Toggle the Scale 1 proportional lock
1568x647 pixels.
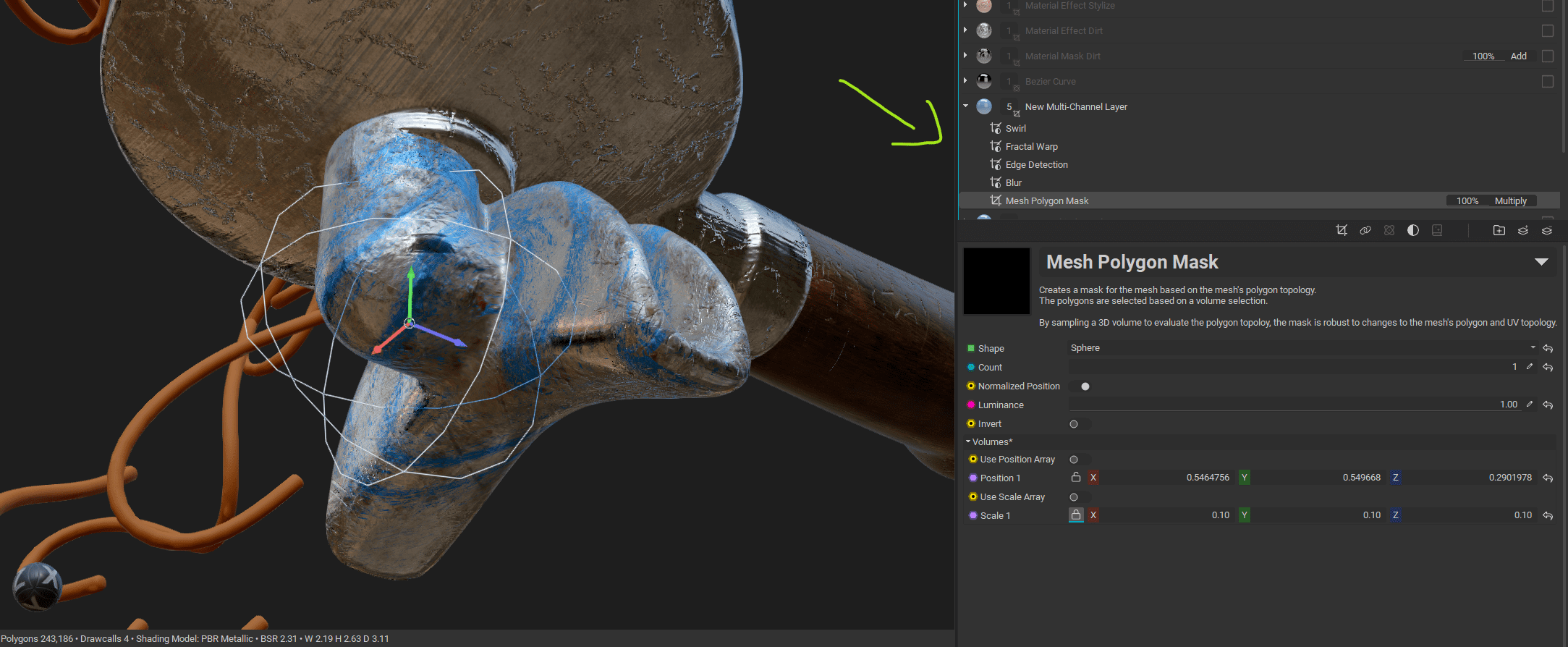(x=1076, y=515)
